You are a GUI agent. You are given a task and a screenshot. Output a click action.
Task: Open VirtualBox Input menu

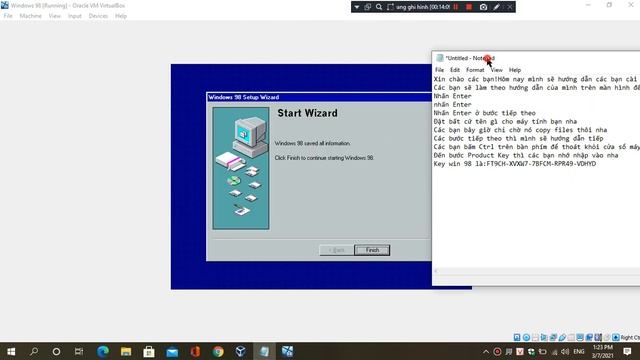click(75, 16)
